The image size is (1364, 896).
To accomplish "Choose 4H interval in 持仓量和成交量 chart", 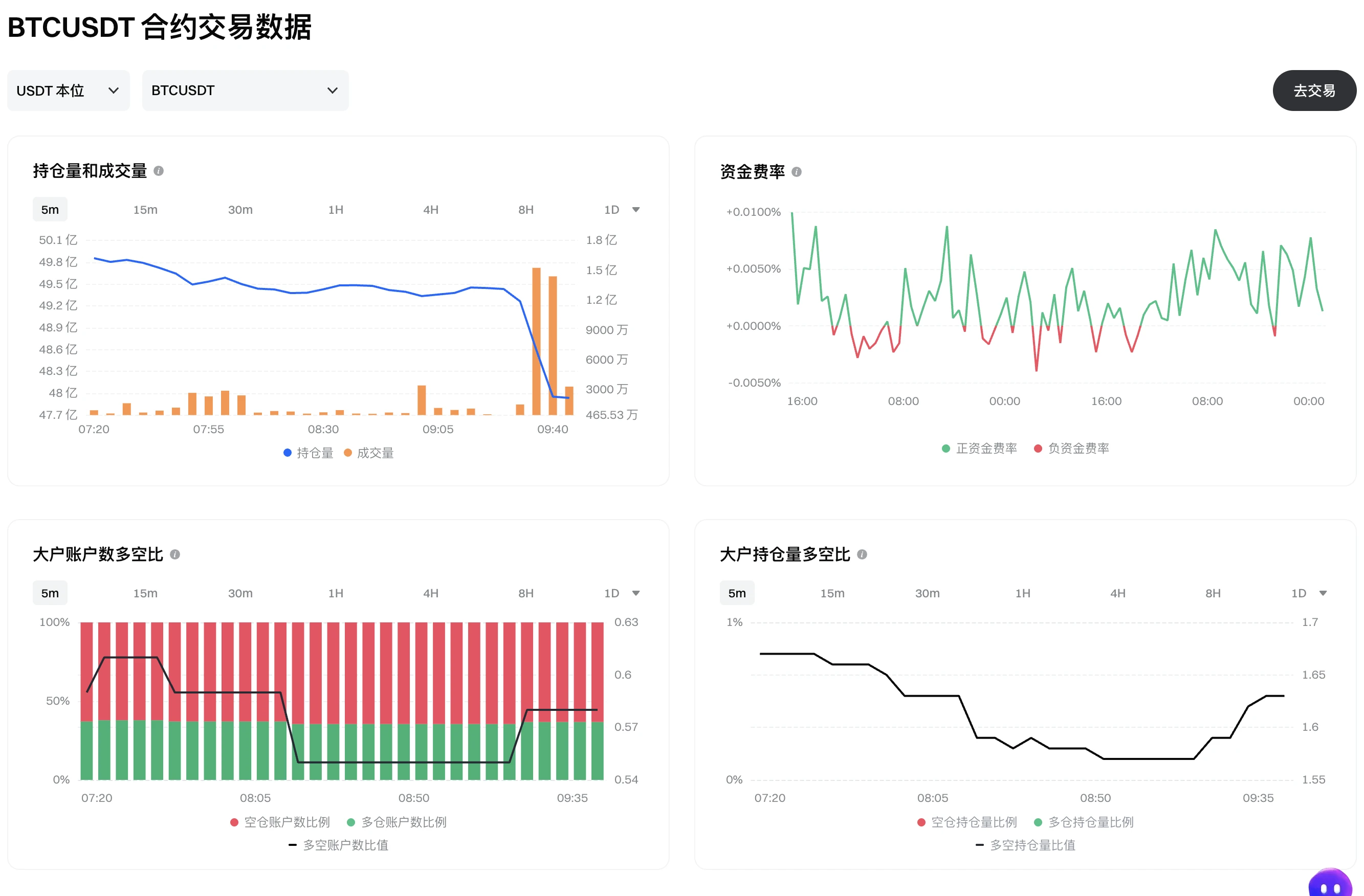I will (x=431, y=210).
